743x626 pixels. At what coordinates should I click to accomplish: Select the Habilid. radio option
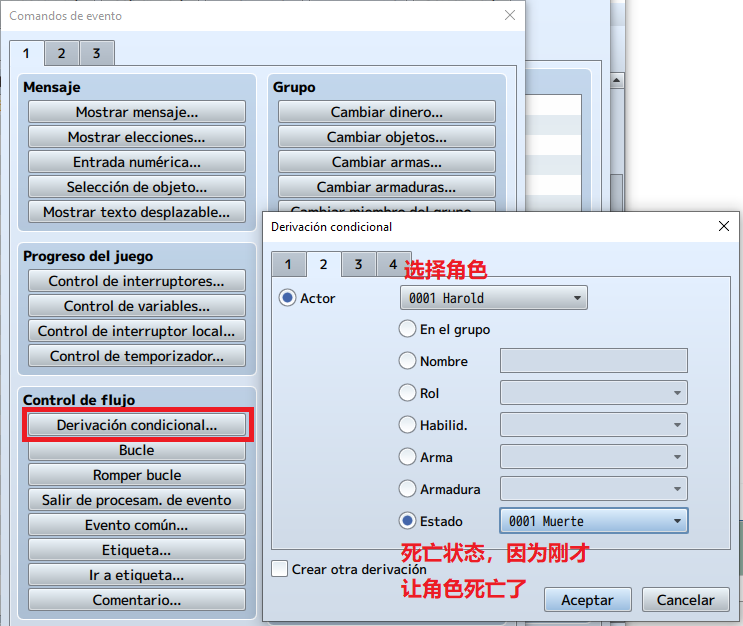coord(407,425)
